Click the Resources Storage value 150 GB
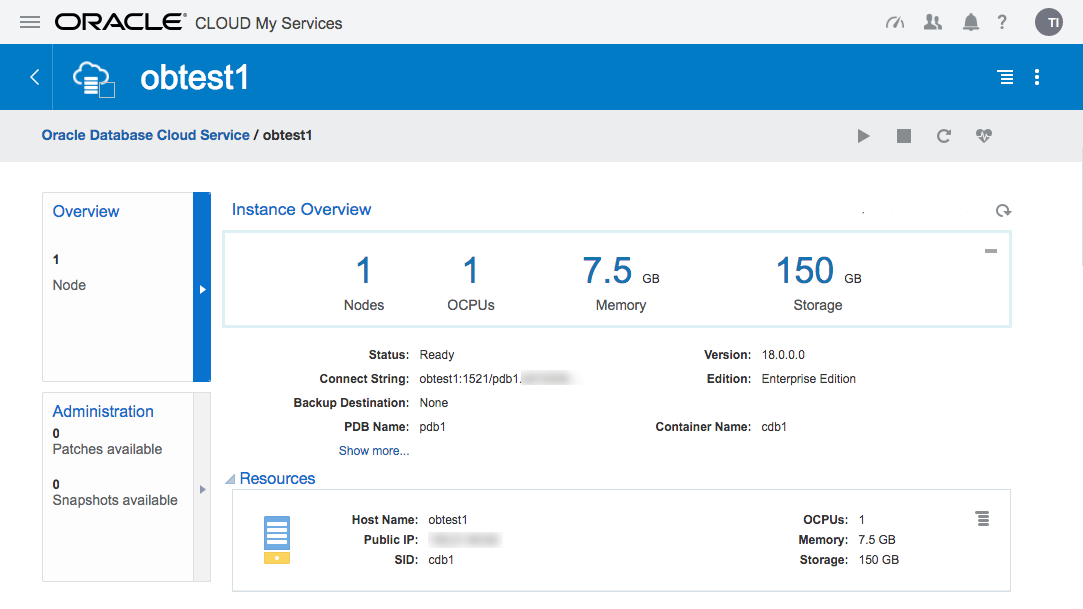The width and height of the screenshot is (1083, 609). pos(879,560)
